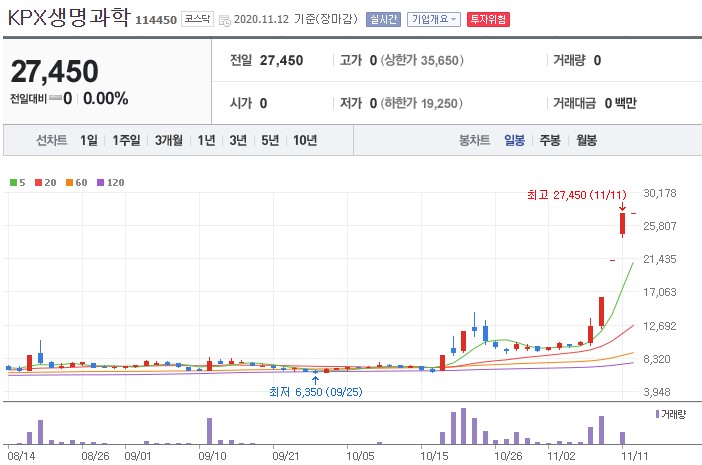Click the red 투자위험 badge
The image size is (702, 465).
coord(488,19)
